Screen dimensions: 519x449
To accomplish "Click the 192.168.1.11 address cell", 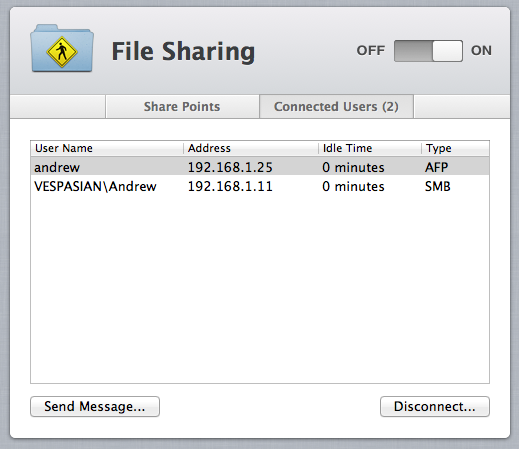I will [x=230, y=186].
